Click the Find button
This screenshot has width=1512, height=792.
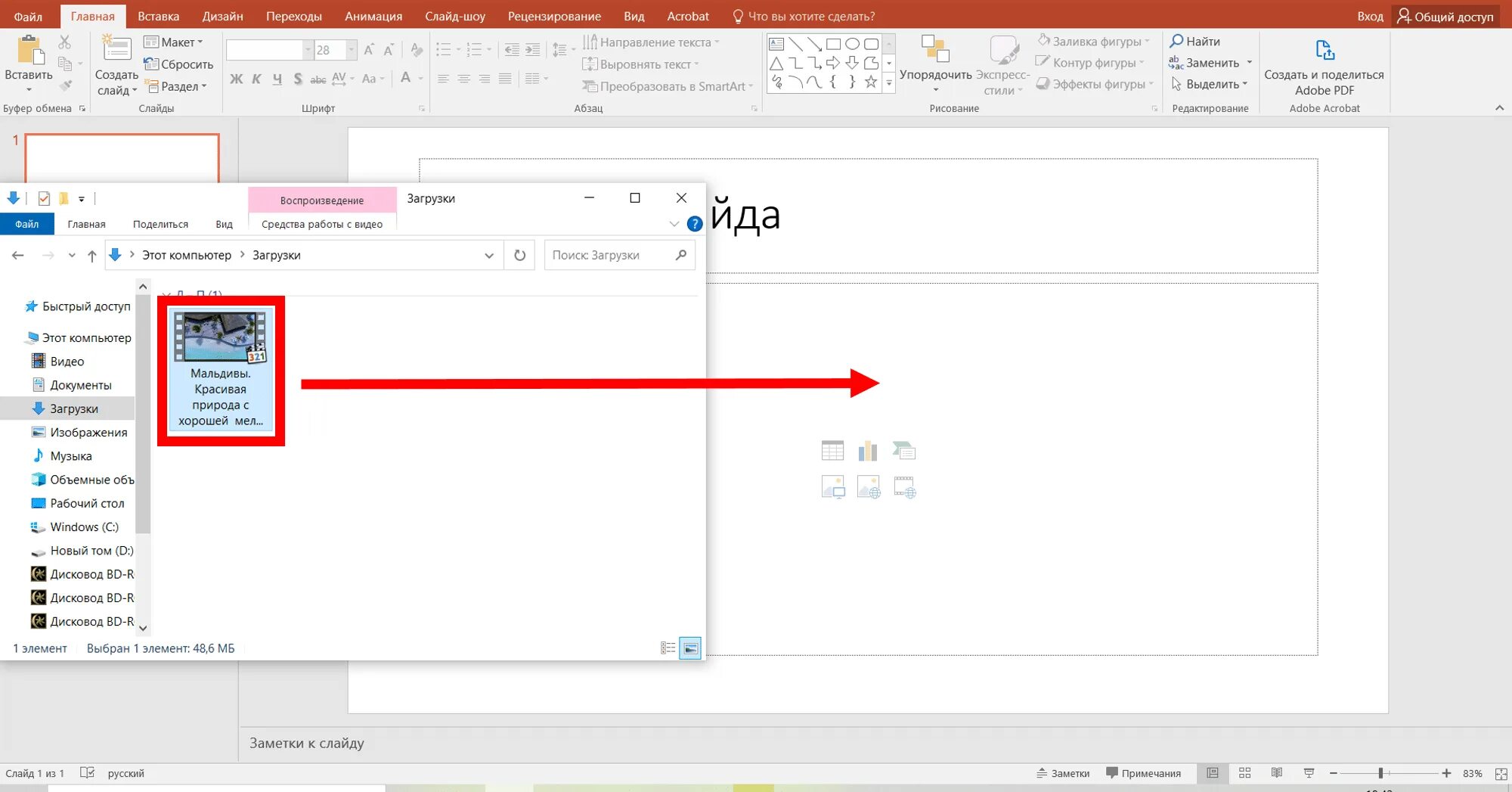[1195, 42]
